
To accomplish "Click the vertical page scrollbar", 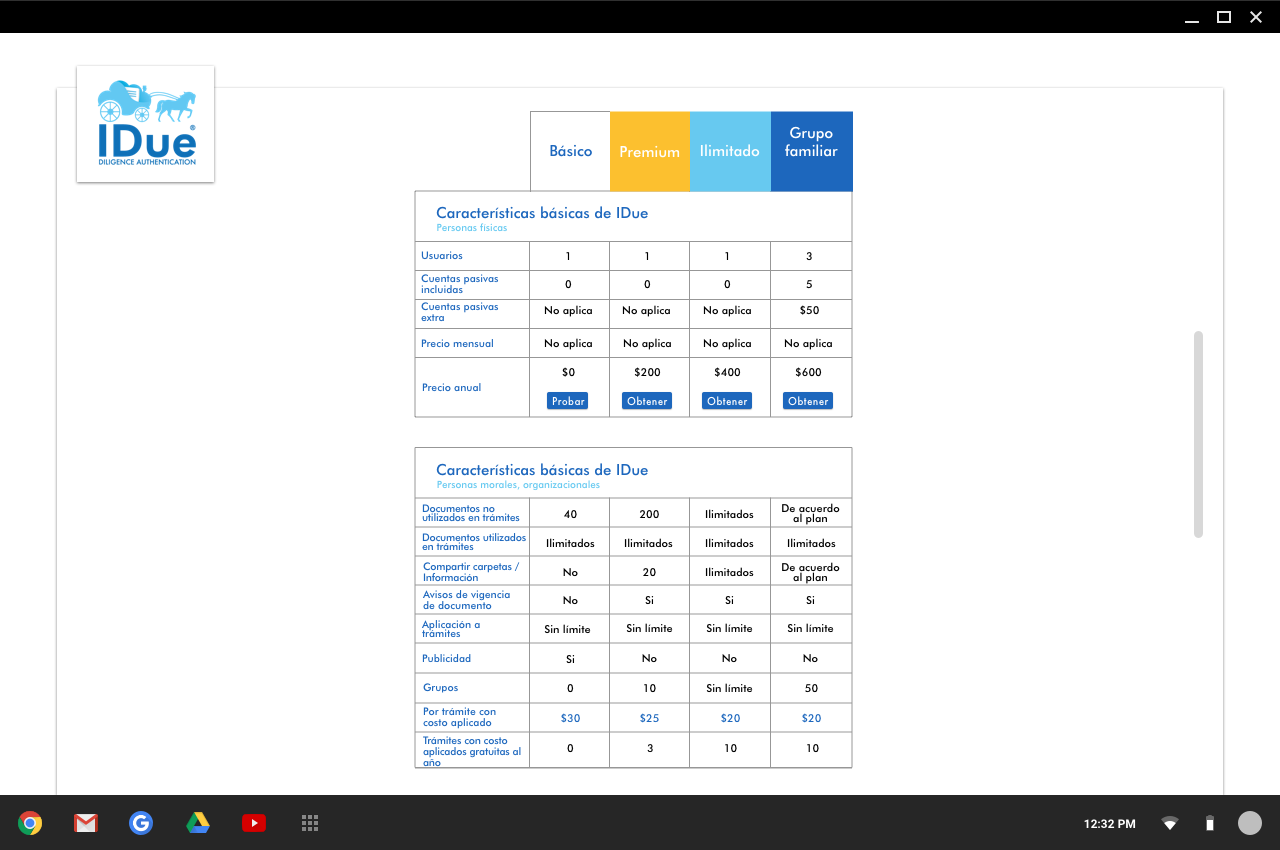I will tap(1198, 434).
